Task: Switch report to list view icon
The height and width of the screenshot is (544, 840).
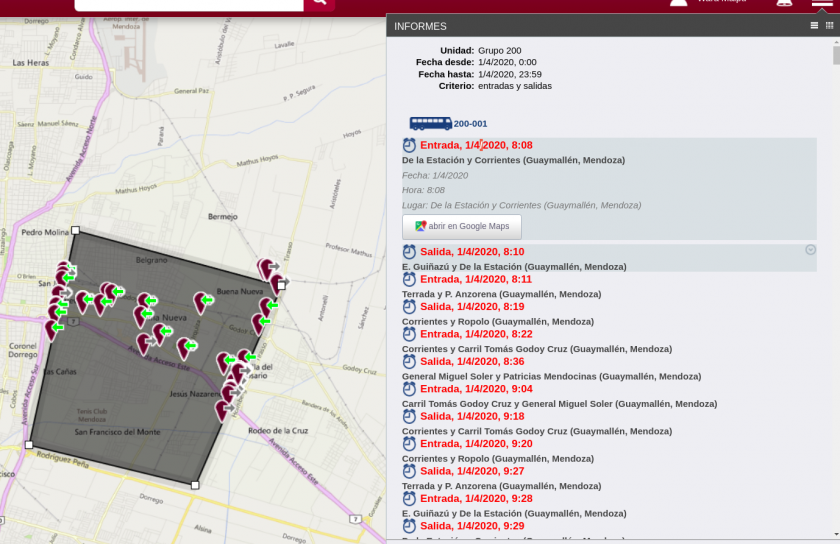Action: tap(814, 26)
